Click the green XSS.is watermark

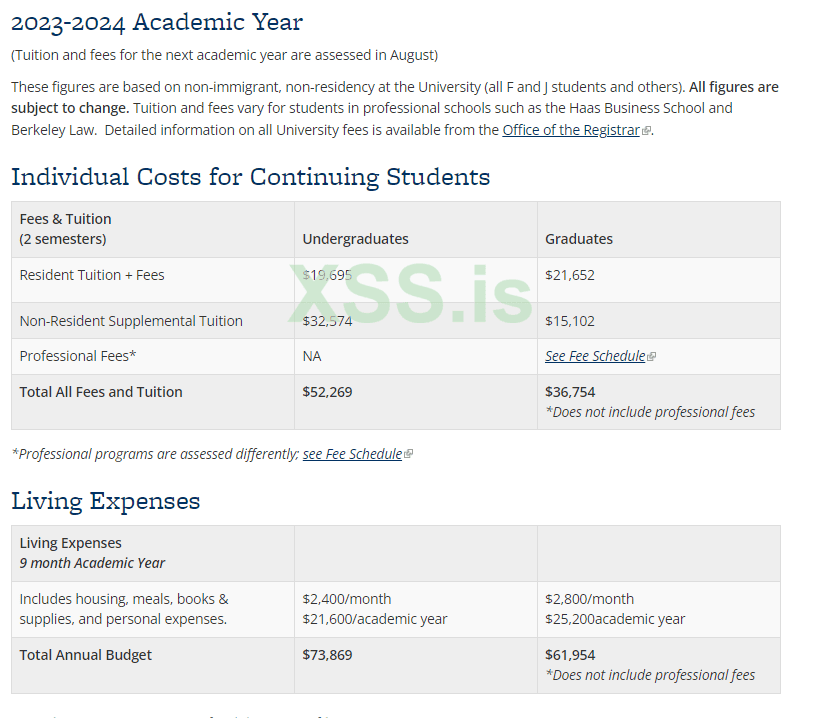(x=410, y=295)
